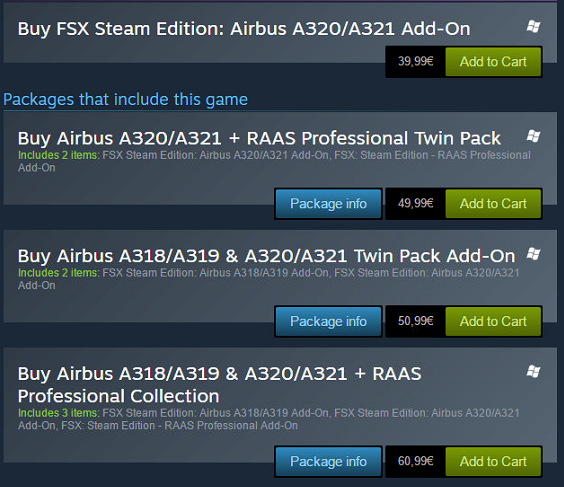The image size is (564, 487).
Task: Add the 60,99€ Professional Collection to cart
Action: (493, 461)
